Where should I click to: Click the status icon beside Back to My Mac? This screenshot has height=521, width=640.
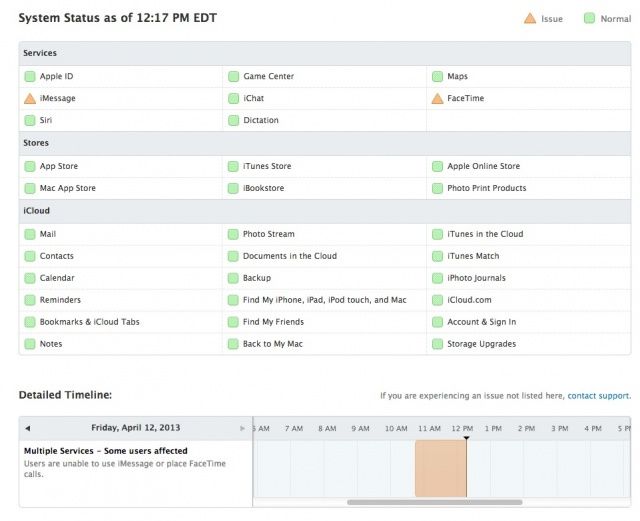tap(233, 344)
